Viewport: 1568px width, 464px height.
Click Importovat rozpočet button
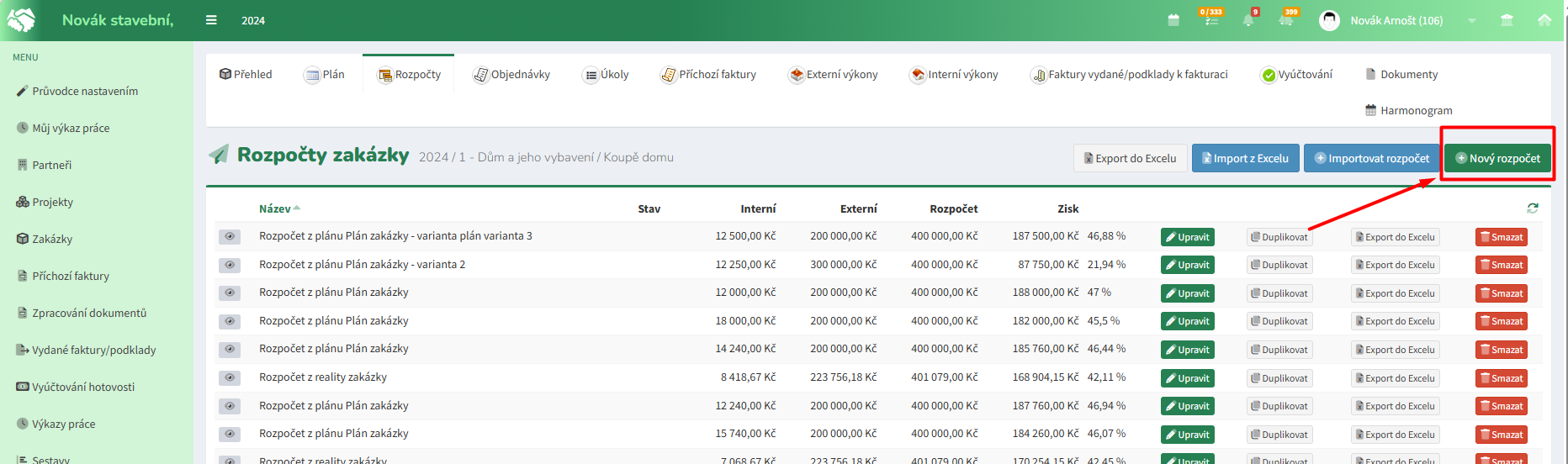tap(1372, 158)
